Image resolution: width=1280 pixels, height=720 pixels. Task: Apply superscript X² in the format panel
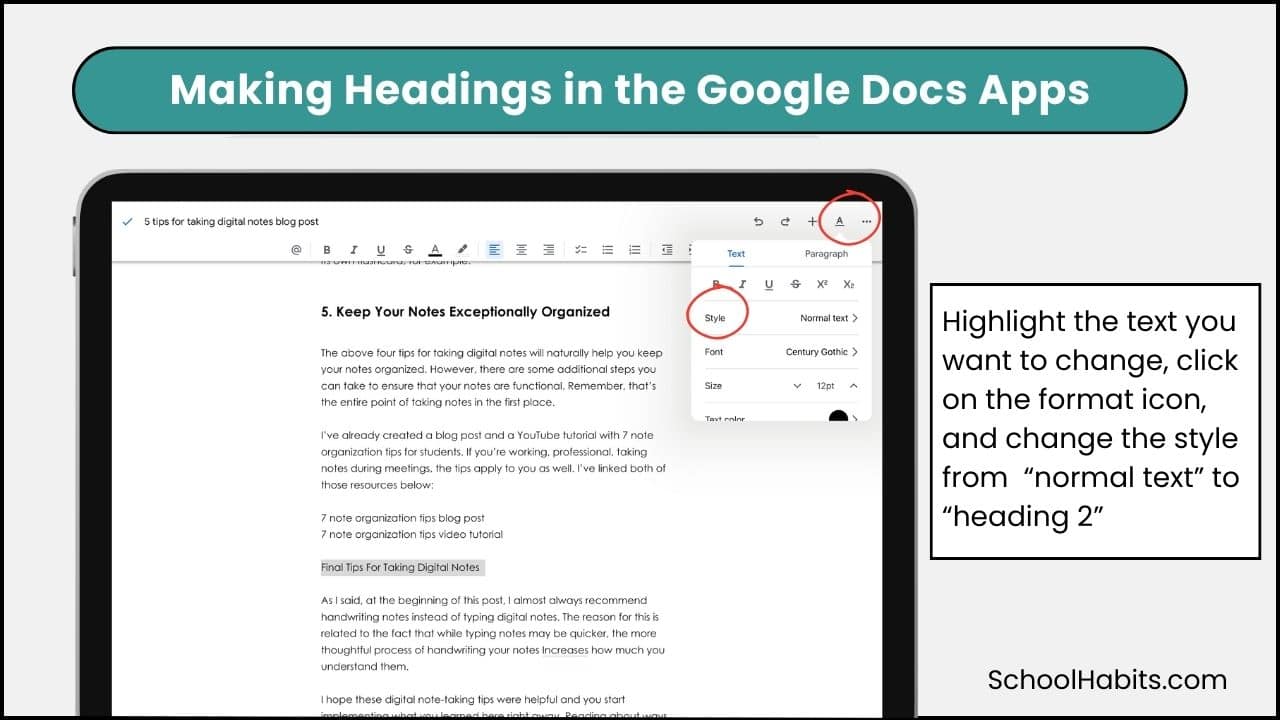[822, 284]
